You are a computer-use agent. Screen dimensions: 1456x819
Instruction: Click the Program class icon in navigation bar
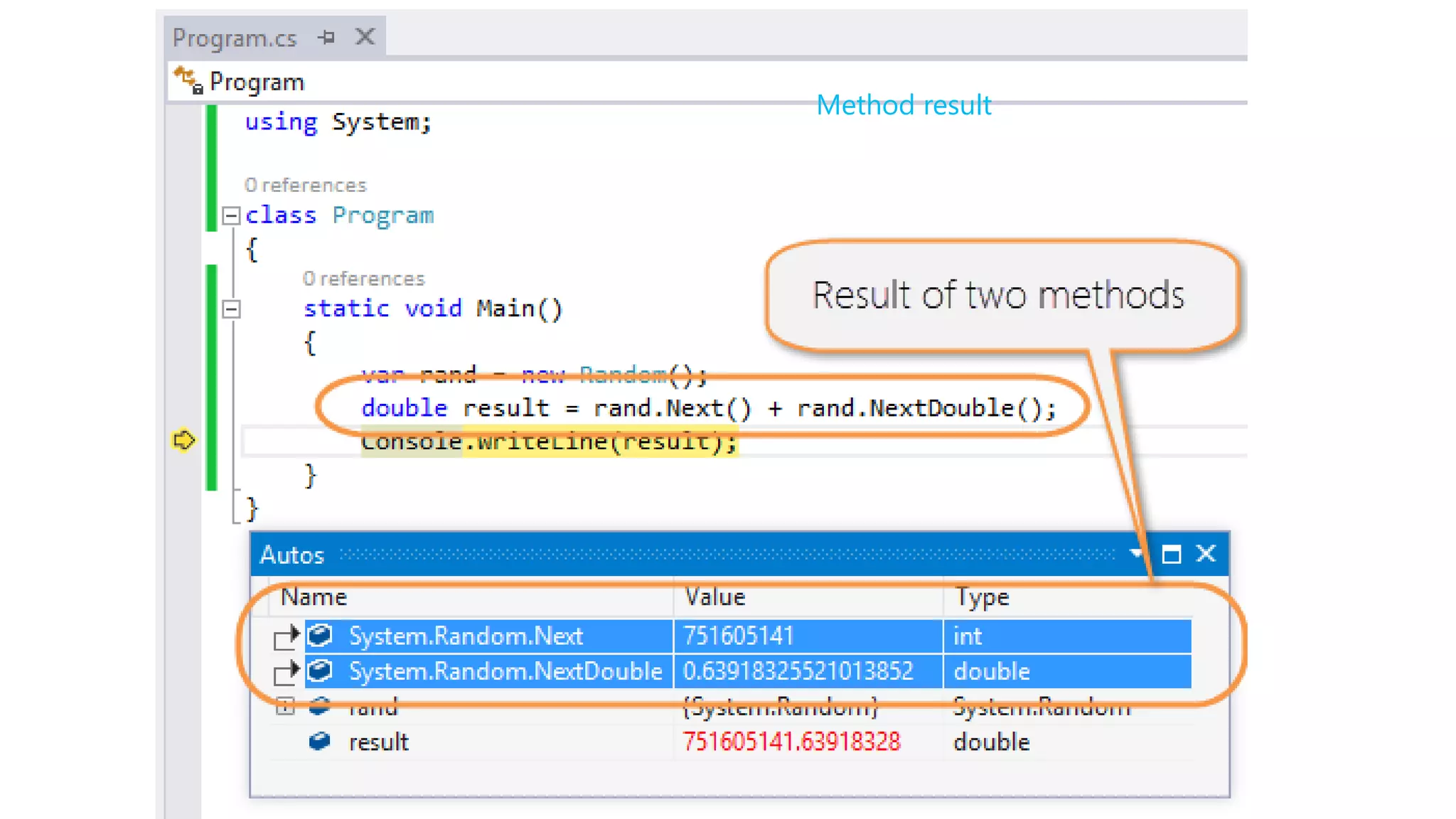188,80
